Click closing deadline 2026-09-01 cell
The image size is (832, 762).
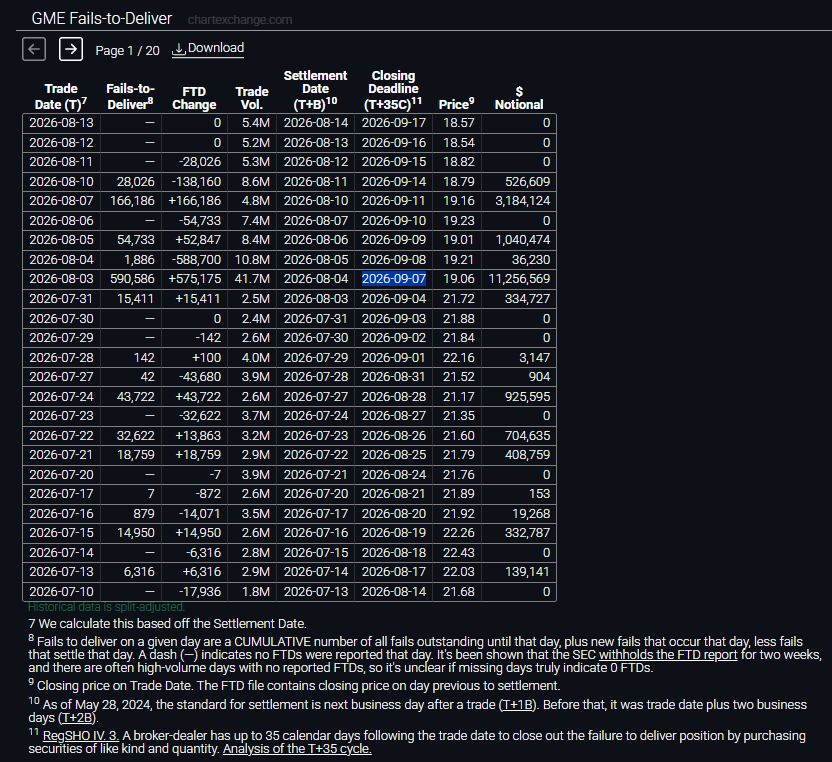tap(394, 358)
